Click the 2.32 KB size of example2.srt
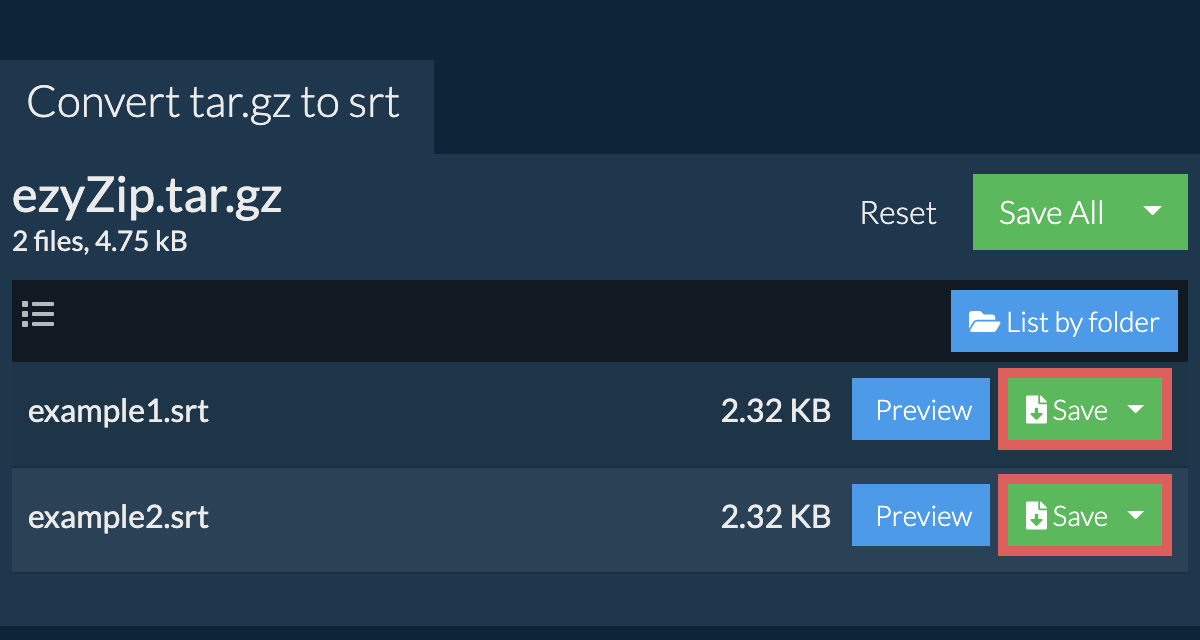The width and height of the screenshot is (1200, 640). click(x=775, y=517)
